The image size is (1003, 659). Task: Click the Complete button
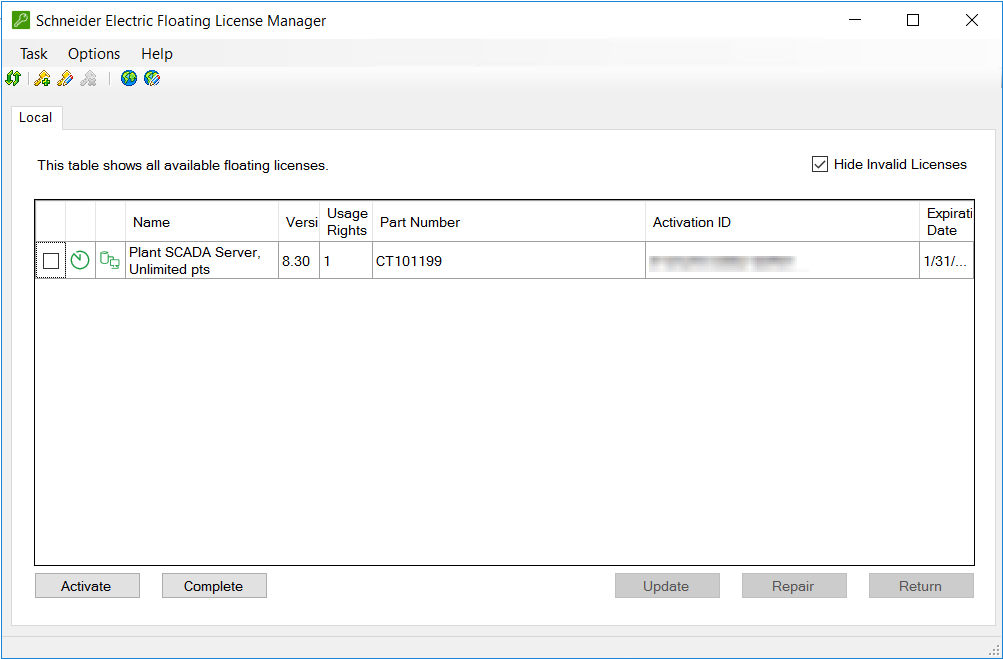click(214, 586)
